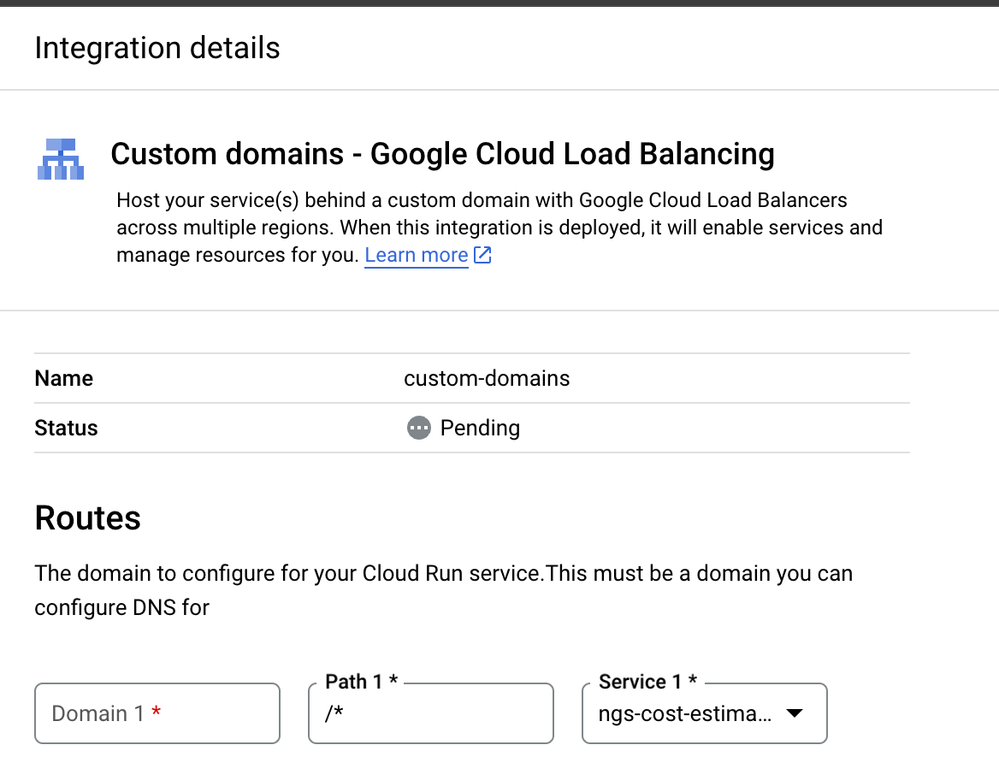Click the Integration details heading
The width and height of the screenshot is (999, 763).
(x=157, y=48)
